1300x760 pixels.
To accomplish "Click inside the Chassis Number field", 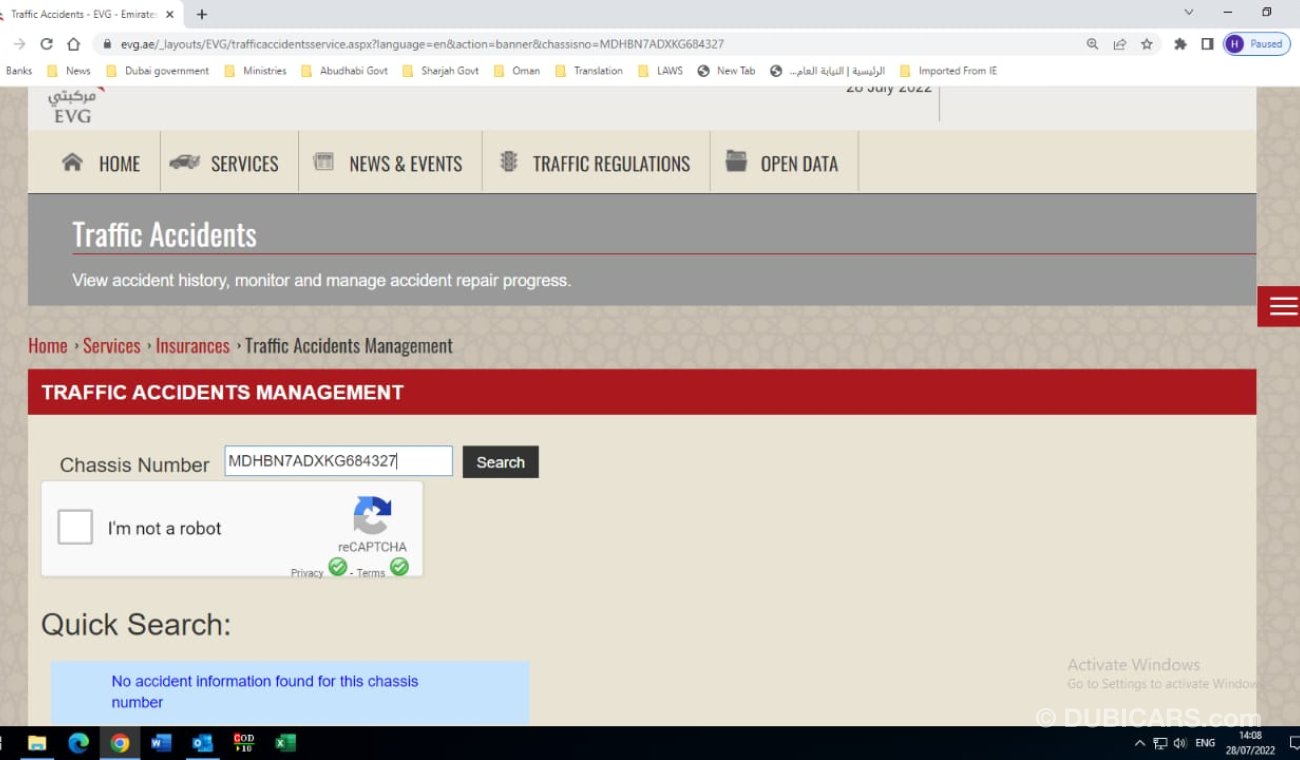I will (x=338, y=461).
